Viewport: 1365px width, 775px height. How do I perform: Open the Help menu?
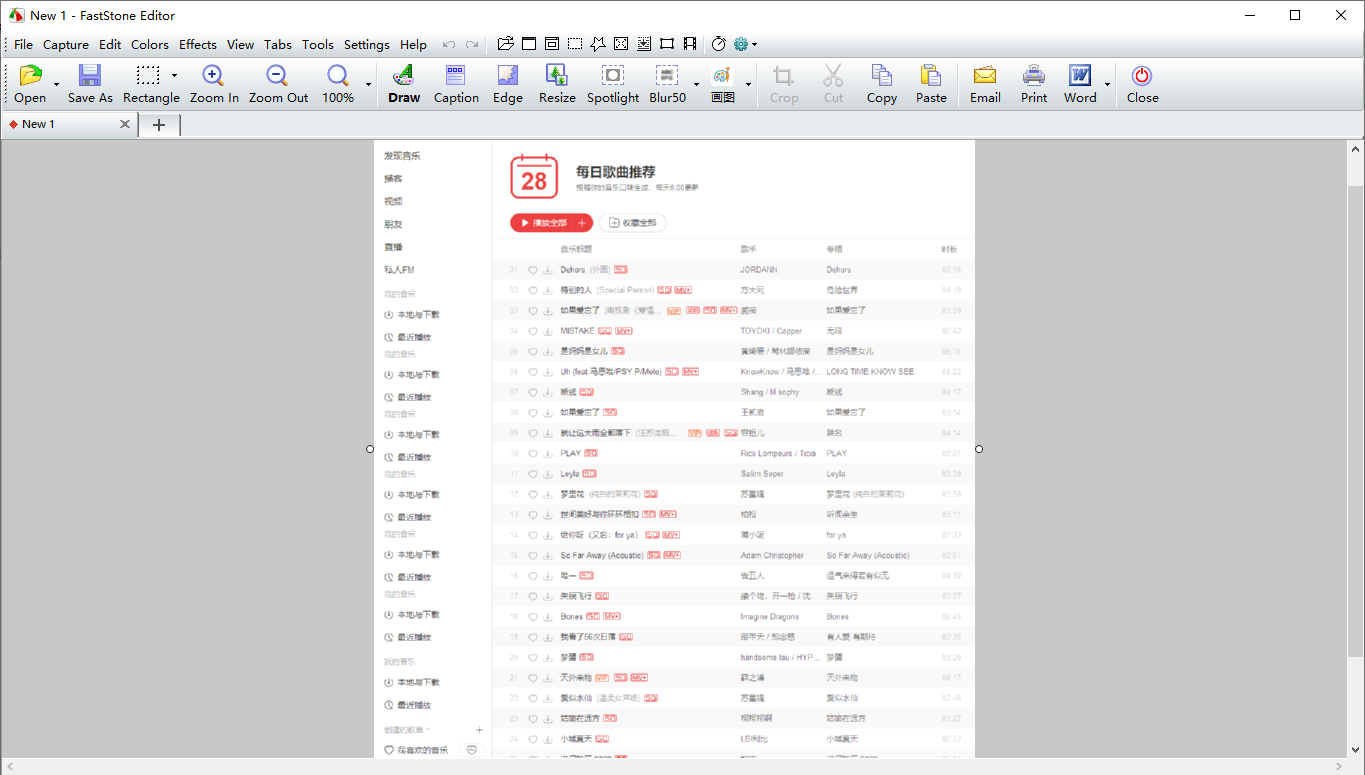(413, 44)
